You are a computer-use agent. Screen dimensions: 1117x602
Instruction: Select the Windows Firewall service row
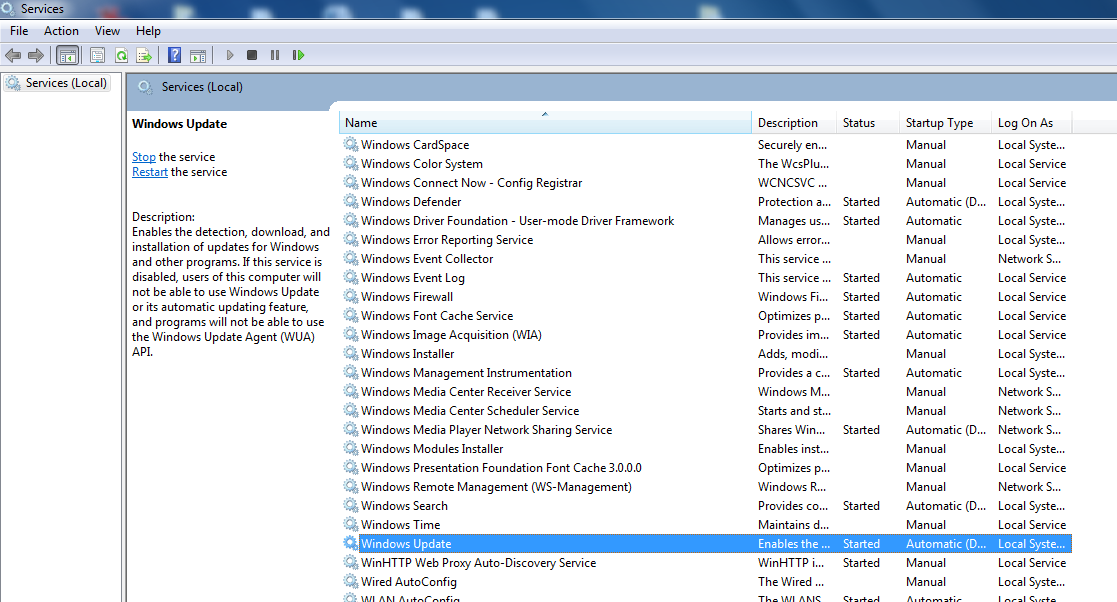pos(407,297)
